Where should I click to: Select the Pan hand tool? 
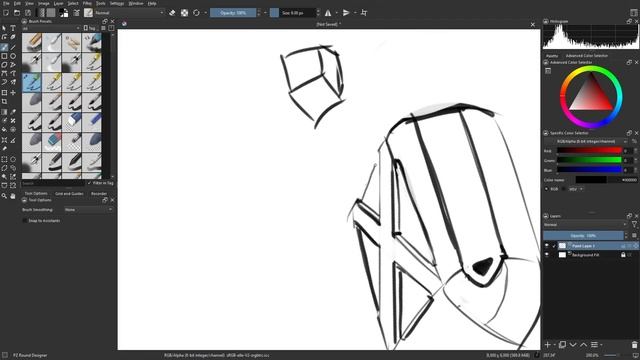pyautogui.click(x=13, y=196)
